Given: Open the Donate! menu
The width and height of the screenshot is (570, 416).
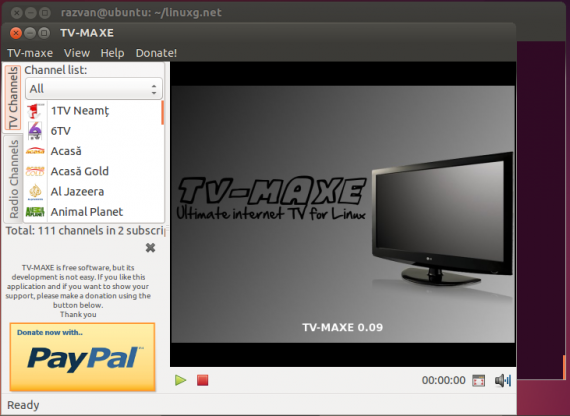Looking at the screenshot, I should pos(156,53).
